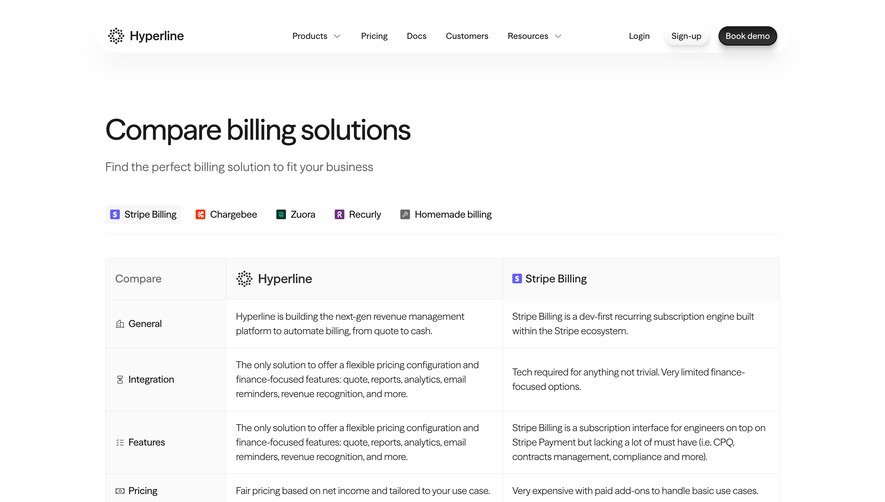Click the Hyperline icon in table header
The width and height of the screenshot is (885, 502).
244,278
